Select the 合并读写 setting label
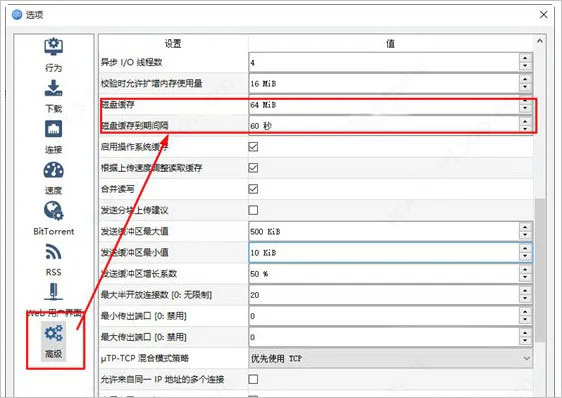Image resolution: width=562 pixels, height=398 pixels. point(118,189)
